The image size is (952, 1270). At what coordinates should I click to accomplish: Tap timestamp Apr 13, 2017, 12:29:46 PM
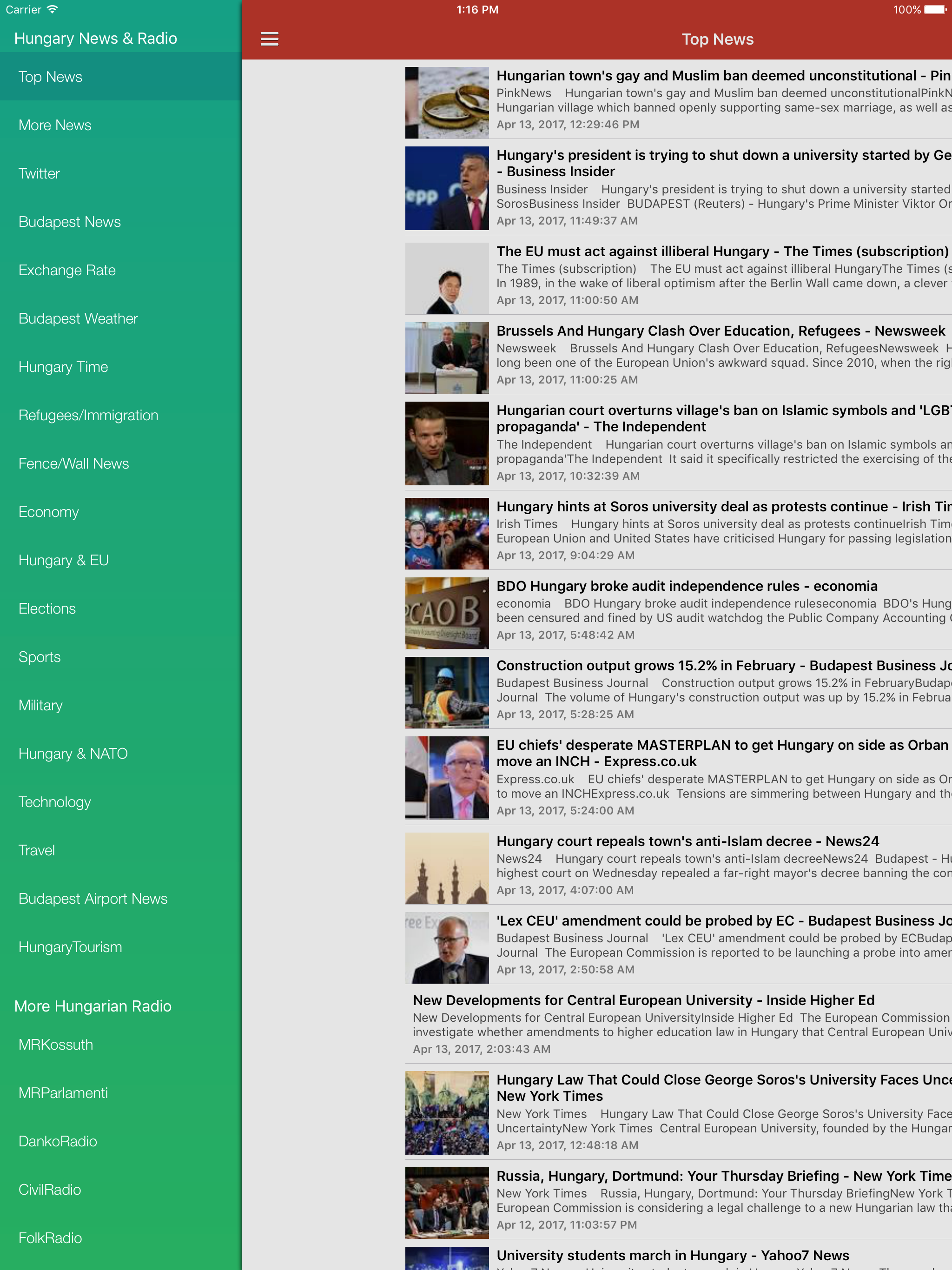(567, 125)
